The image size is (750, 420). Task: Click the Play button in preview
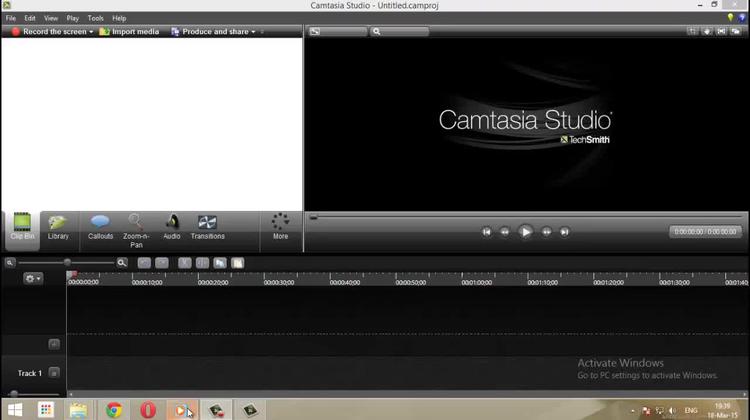click(525, 232)
